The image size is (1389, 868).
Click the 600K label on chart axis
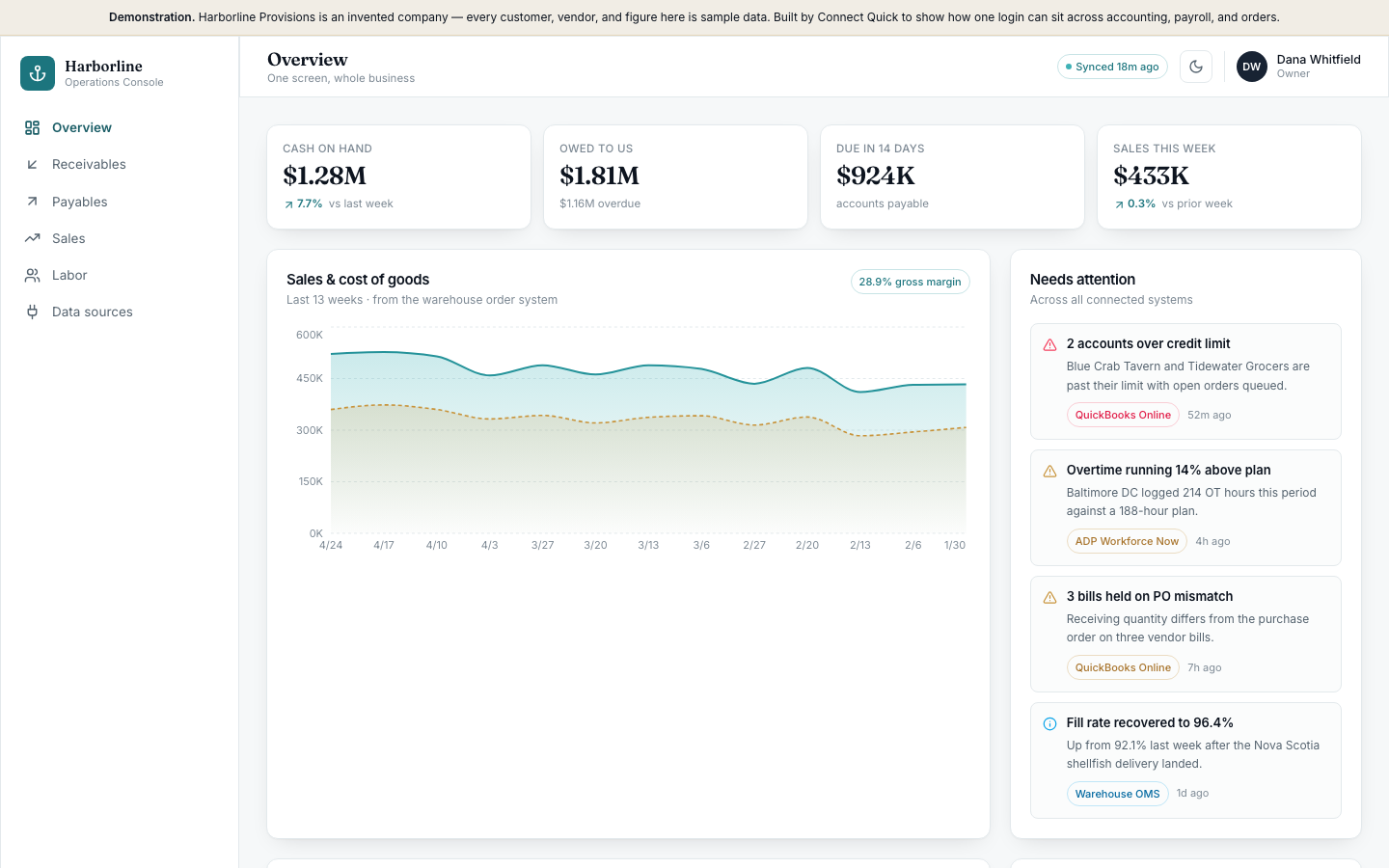(310, 335)
